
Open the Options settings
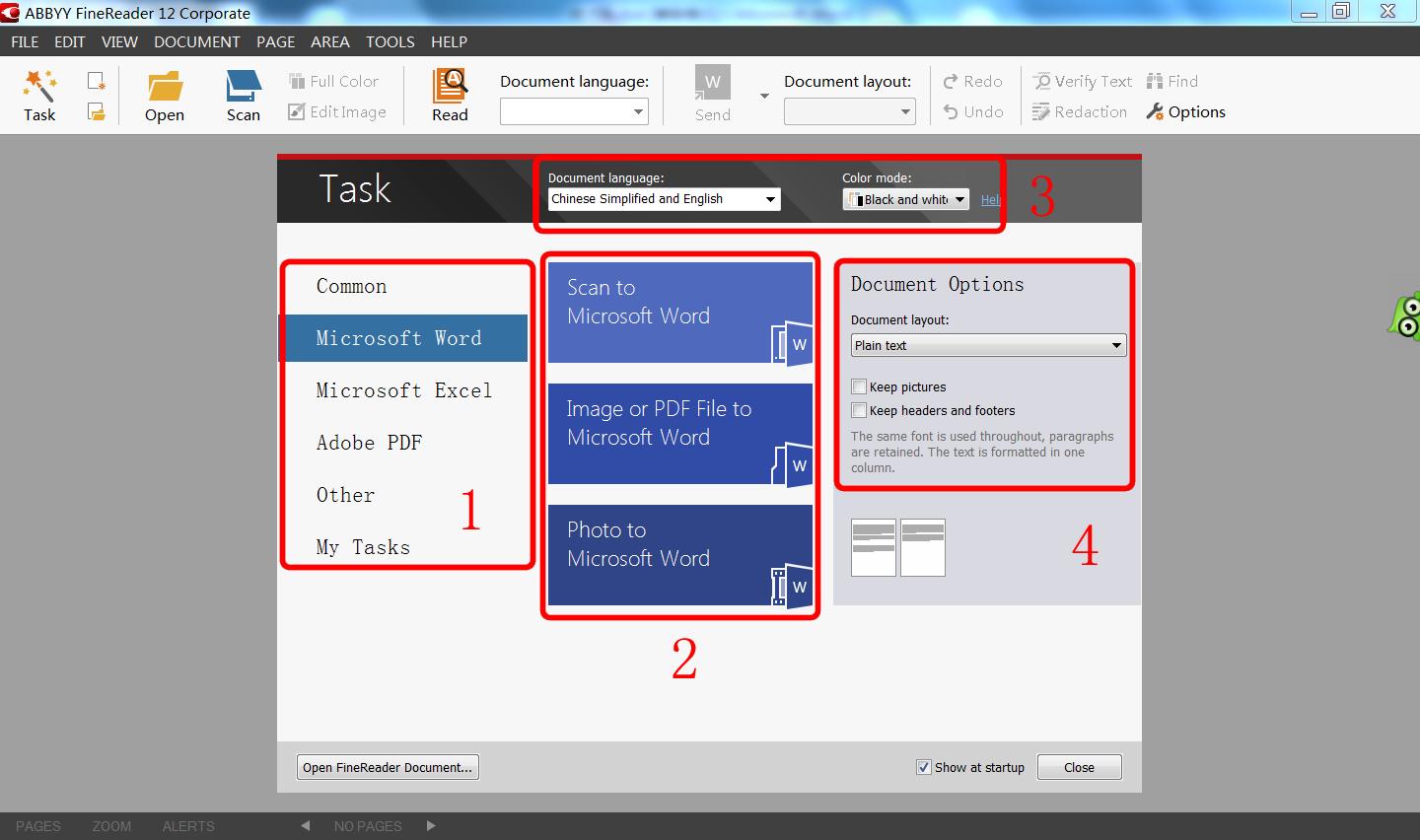[x=1185, y=111]
